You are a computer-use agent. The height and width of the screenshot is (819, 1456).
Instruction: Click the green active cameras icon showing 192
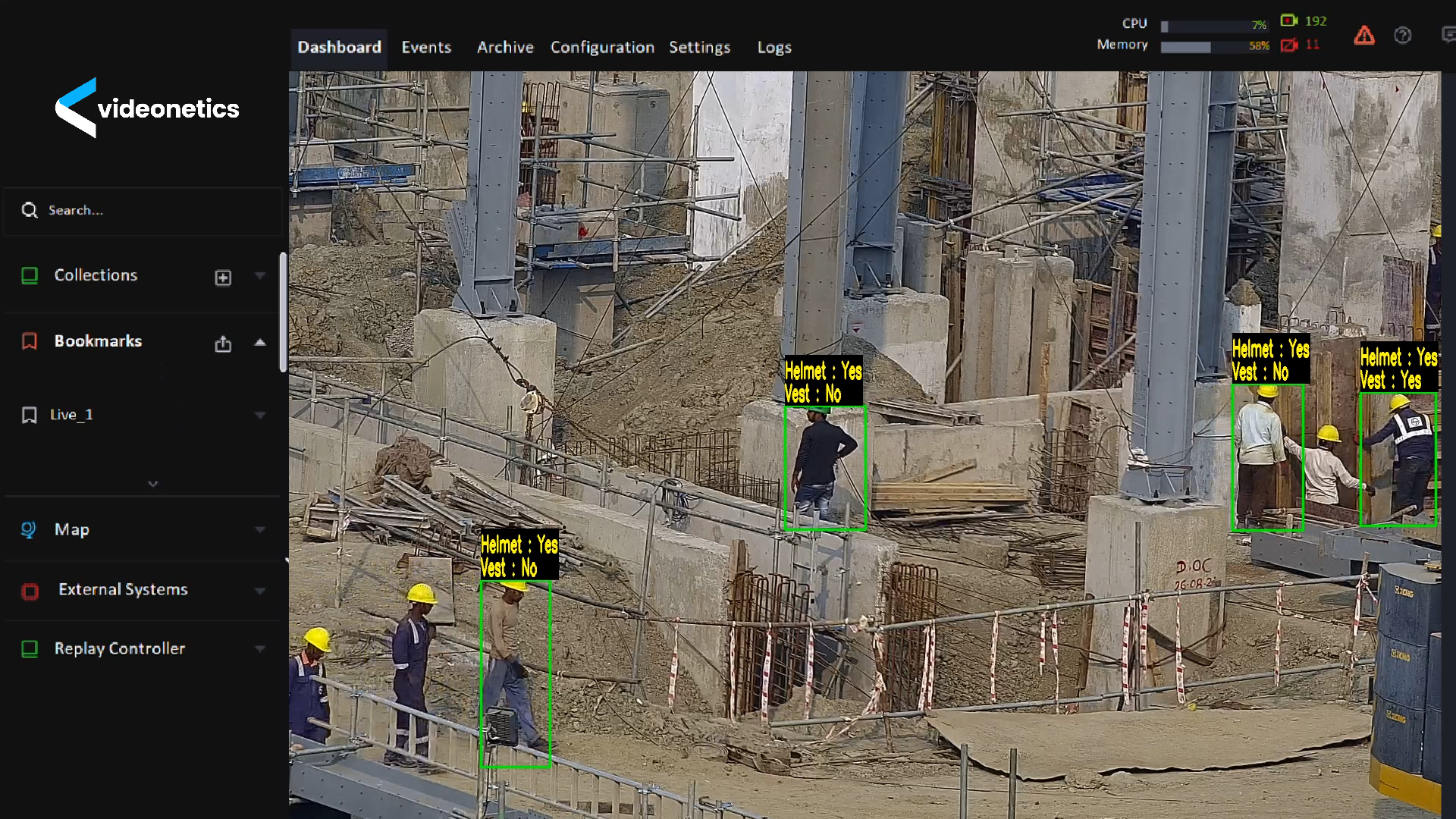[x=1289, y=20]
